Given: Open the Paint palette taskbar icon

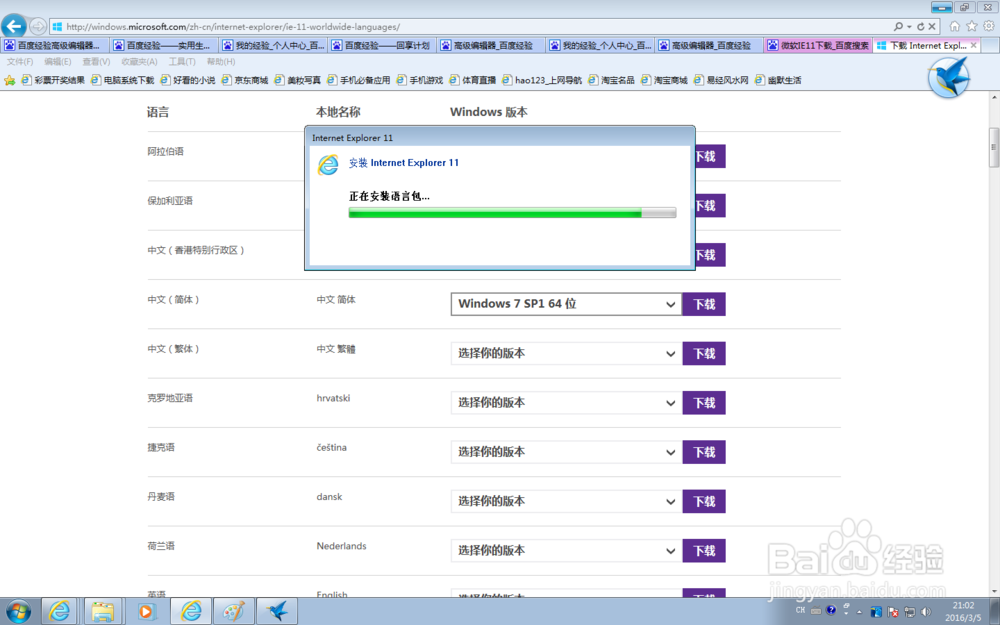Looking at the screenshot, I should coord(233,612).
